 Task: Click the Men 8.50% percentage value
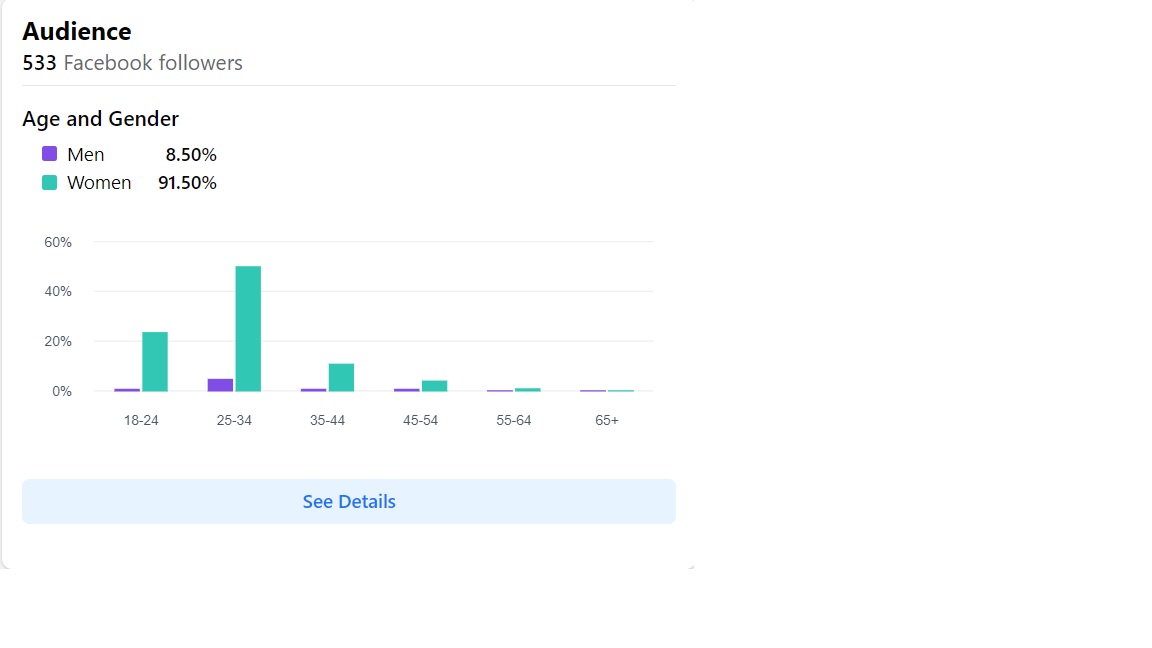(191, 155)
